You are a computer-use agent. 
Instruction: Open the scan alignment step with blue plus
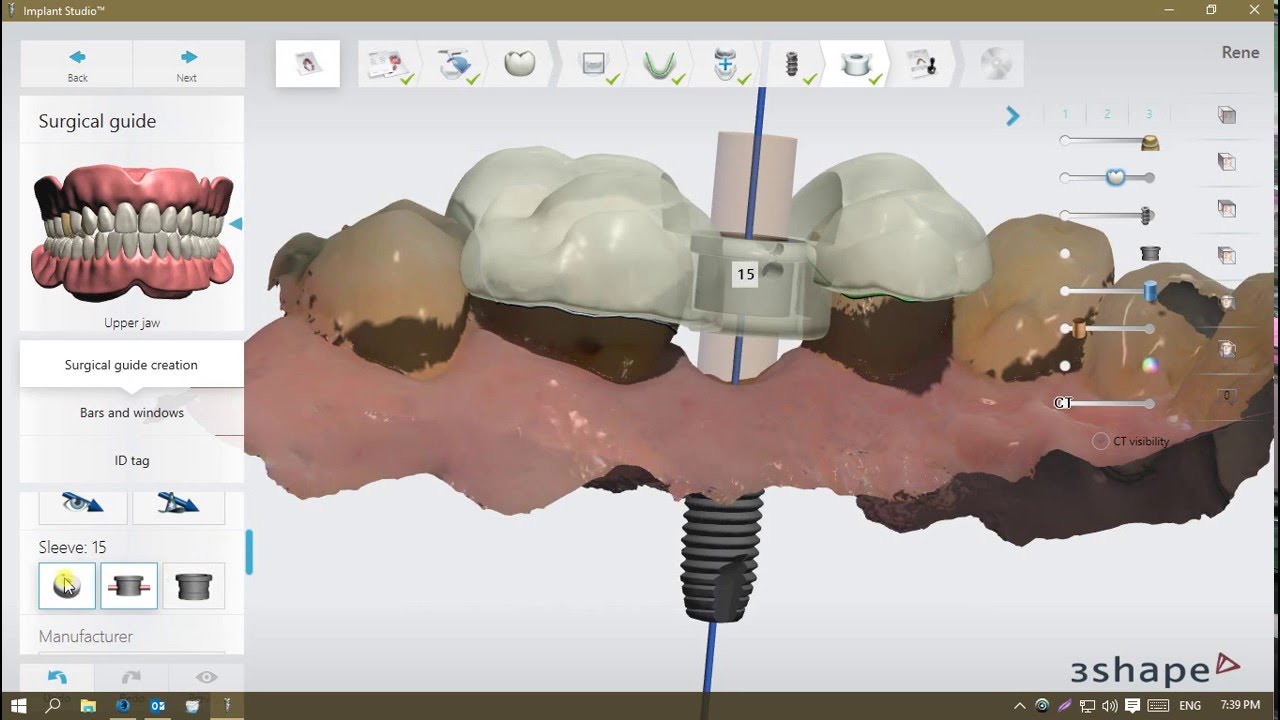coord(726,64)
